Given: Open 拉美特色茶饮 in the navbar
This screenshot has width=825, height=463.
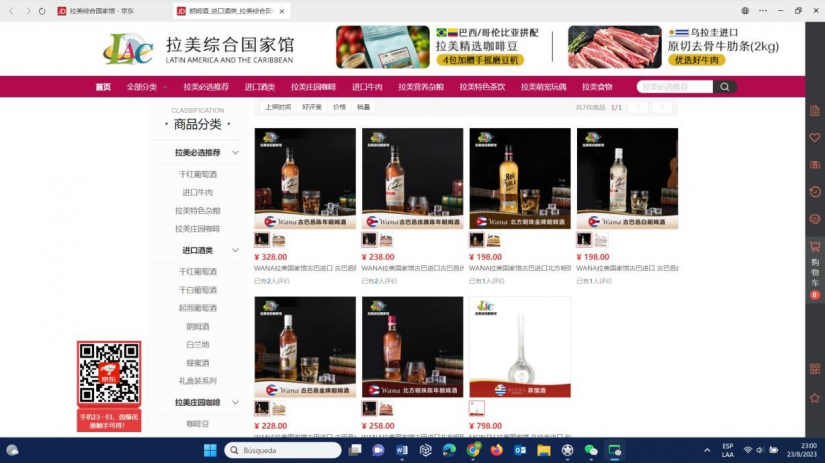Looking at the screenshot, I should (x=482, y=87).
